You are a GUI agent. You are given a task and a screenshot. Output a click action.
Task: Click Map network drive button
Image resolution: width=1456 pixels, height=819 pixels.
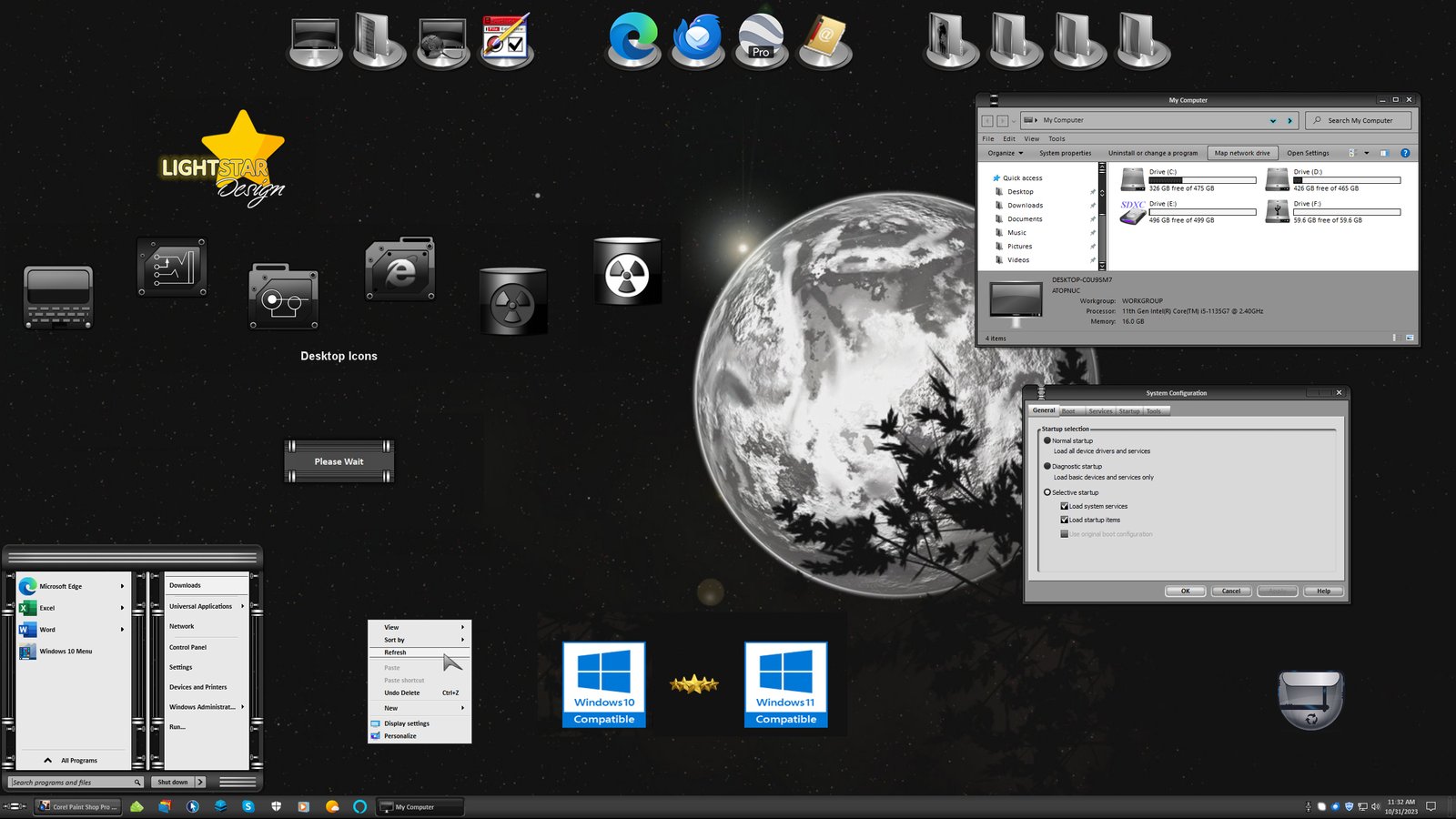coord(1242,153)
